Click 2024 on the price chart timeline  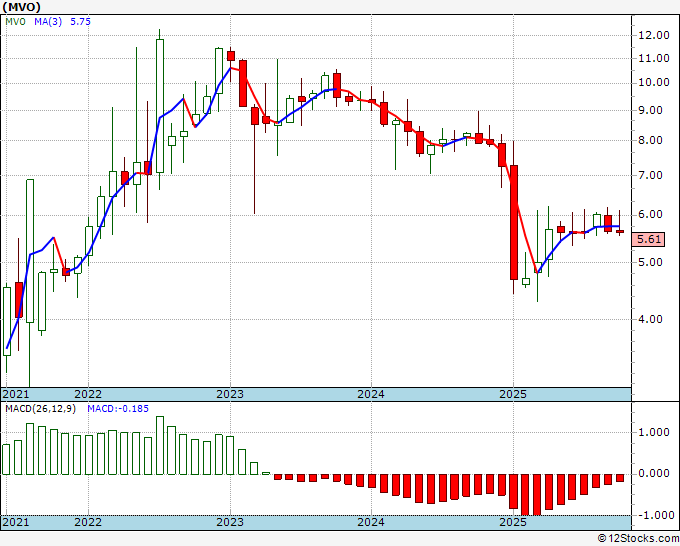(371, 394)
